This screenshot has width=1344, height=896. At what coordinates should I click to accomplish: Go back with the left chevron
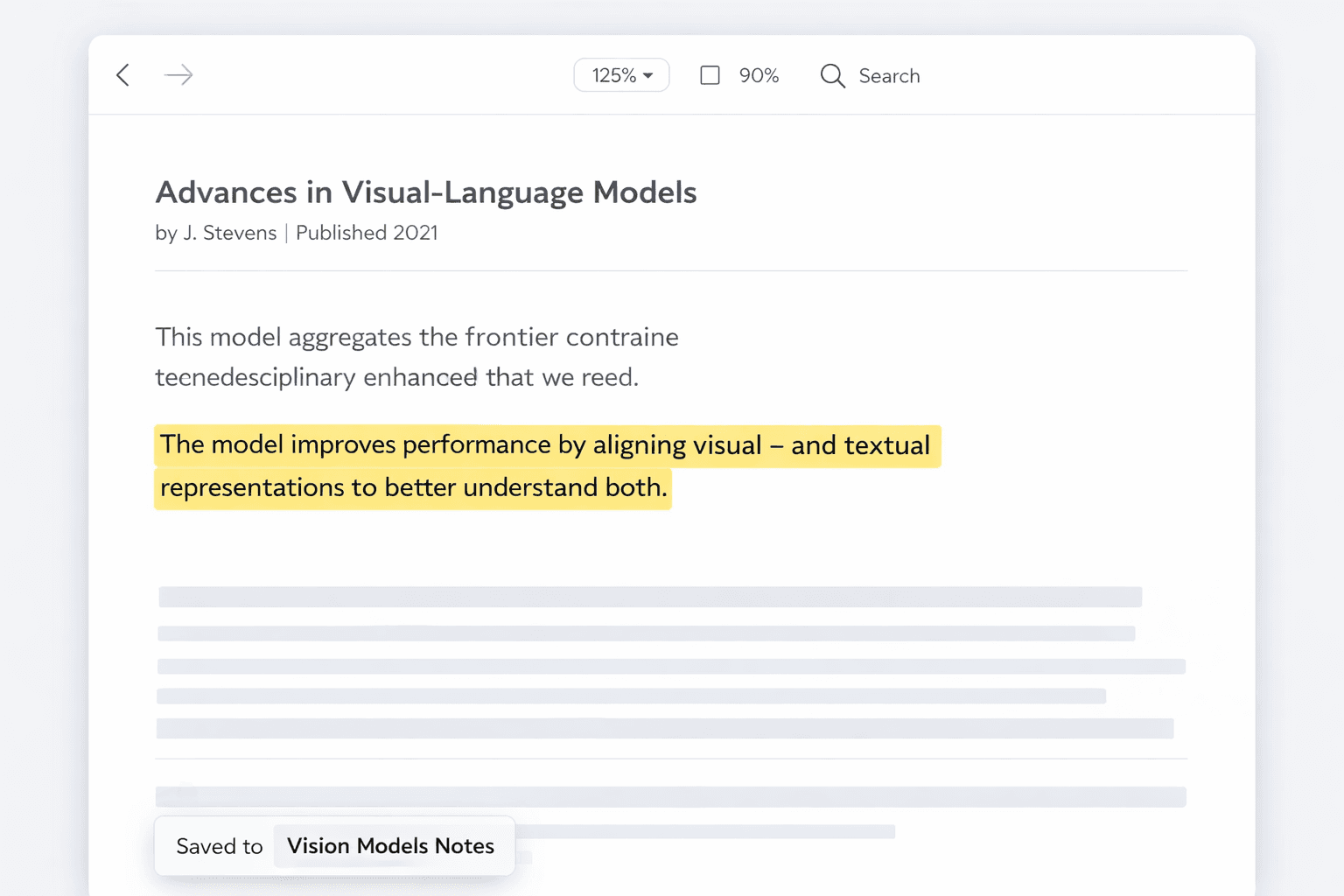click(x=123, y=75)
